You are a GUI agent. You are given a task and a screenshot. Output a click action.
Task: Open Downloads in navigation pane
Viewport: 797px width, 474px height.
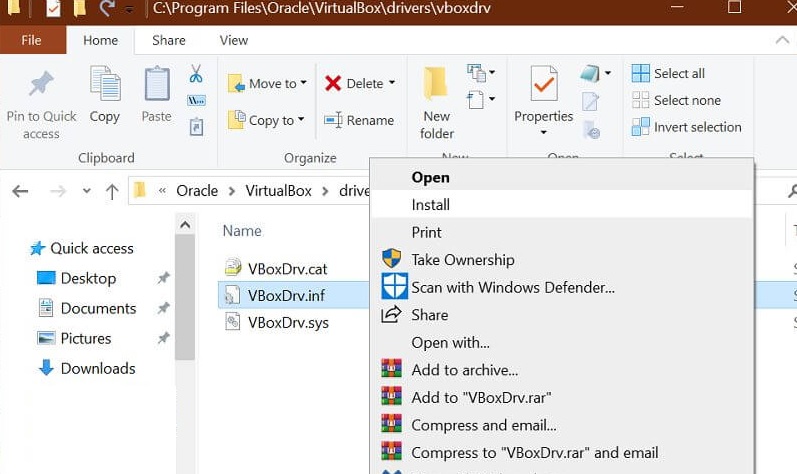coord(86,368)
